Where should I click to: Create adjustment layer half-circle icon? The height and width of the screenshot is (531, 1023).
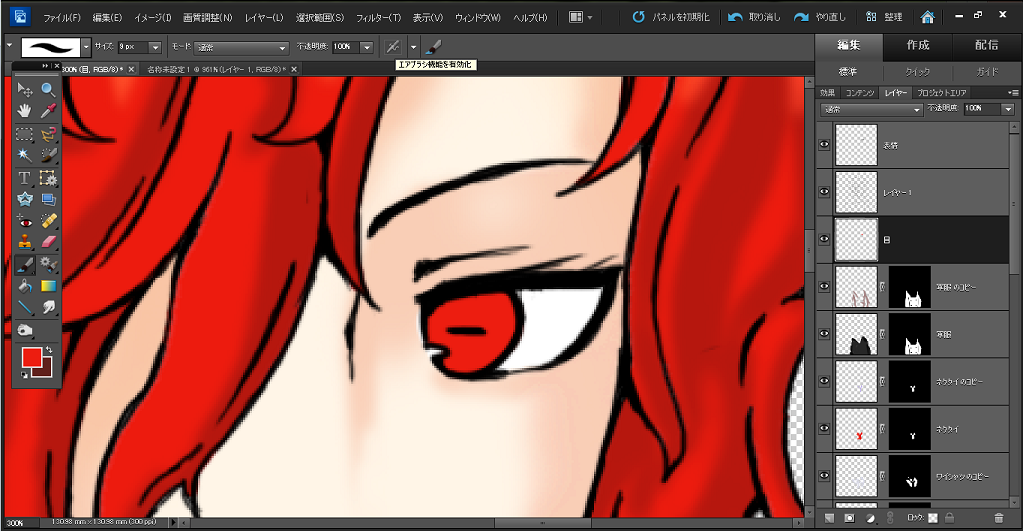(870, 518)
